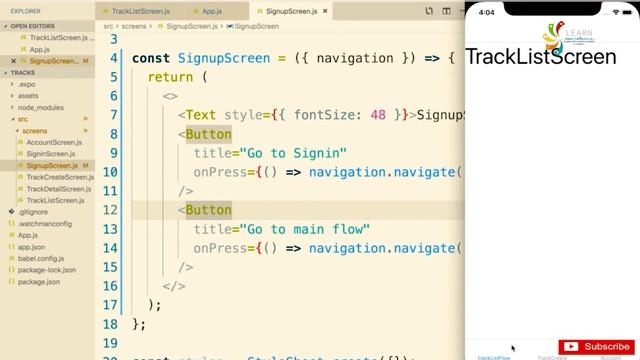Click the open changes icon in editor toolbar
The height and width of the screenshot is (360, 640).
(x=429, y=11)
